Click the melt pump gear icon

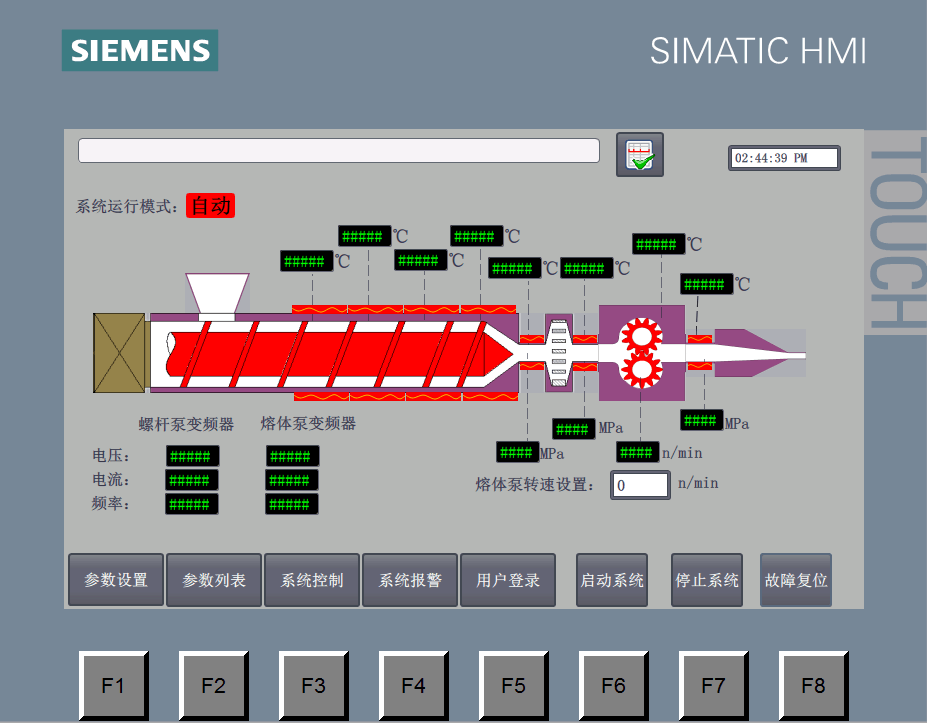[641, 352]
